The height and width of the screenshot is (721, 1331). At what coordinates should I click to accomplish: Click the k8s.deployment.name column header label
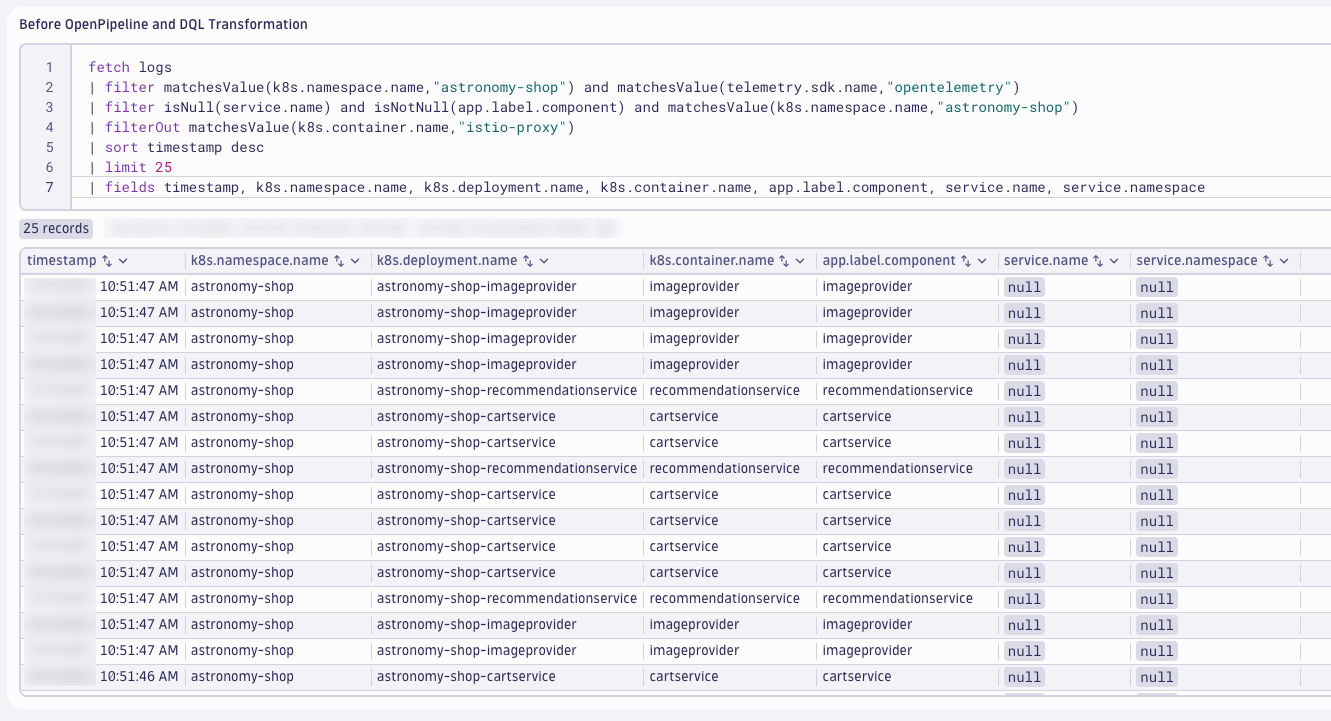447,261
